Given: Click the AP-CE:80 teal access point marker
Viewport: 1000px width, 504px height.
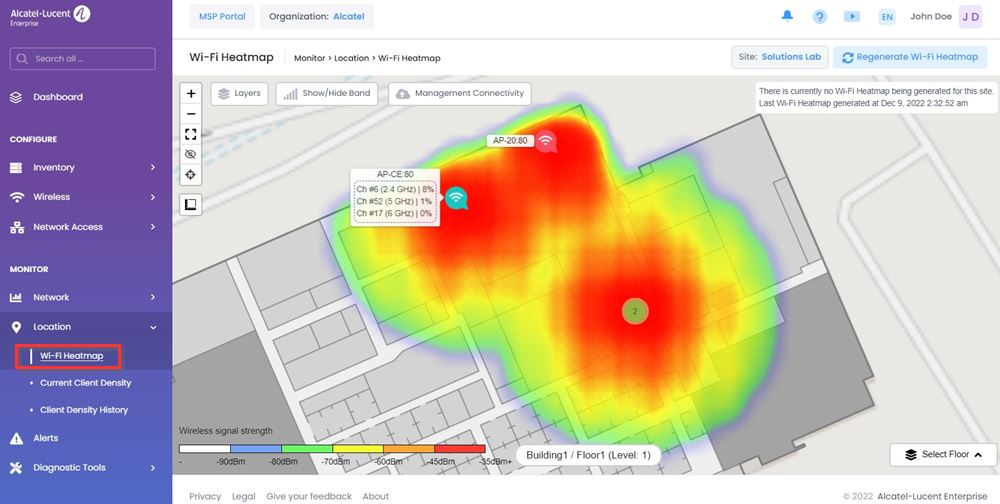Looking at the screenshot, I should (x=456, y=198).
